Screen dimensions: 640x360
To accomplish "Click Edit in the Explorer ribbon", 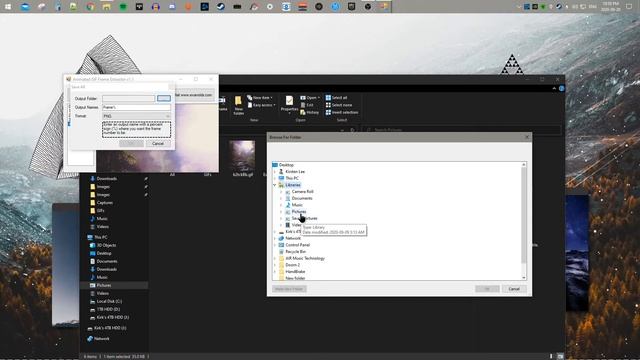I will click(x=307, y=105).
